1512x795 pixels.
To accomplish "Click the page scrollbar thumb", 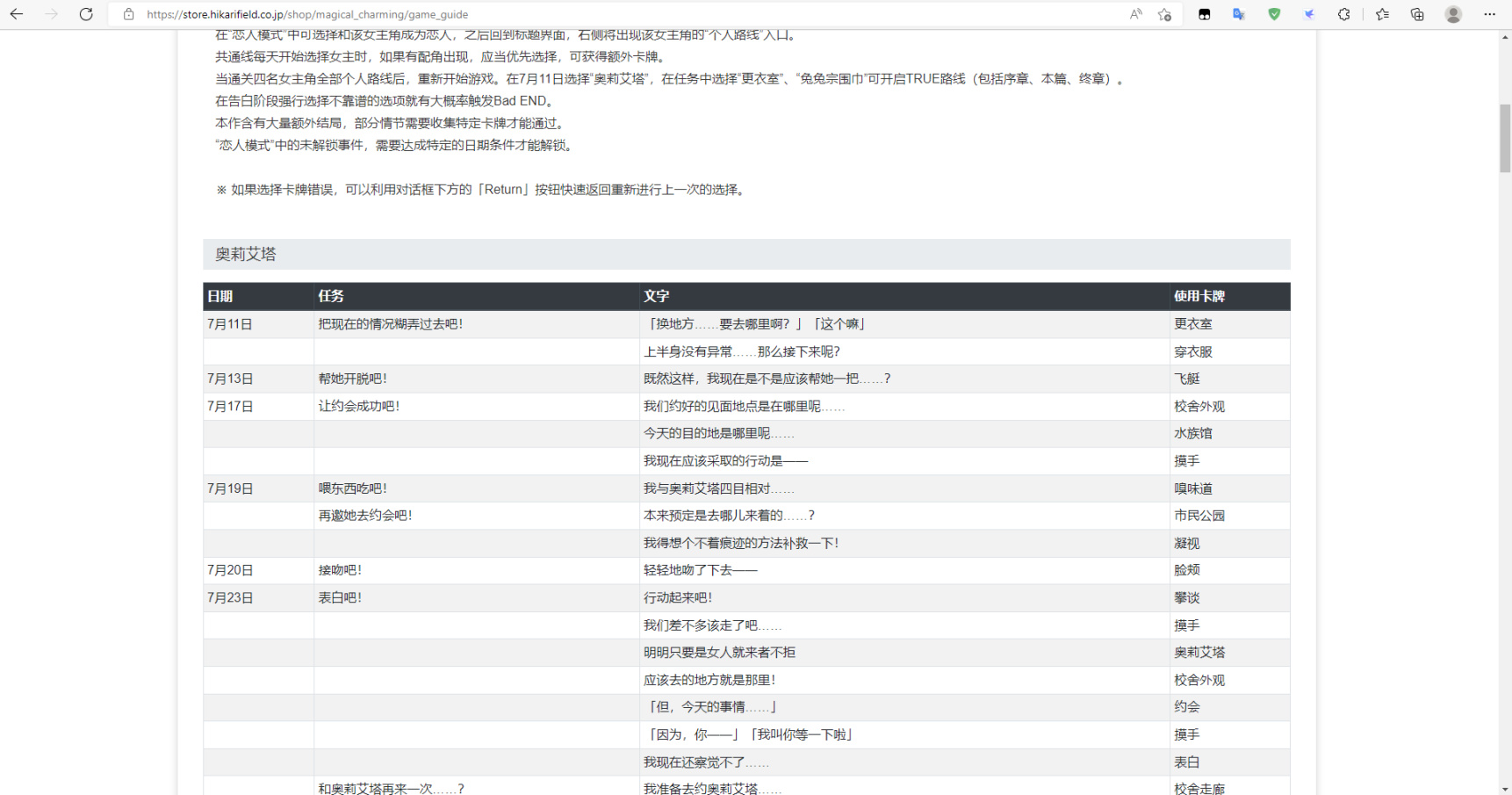I will point(1505,138).
